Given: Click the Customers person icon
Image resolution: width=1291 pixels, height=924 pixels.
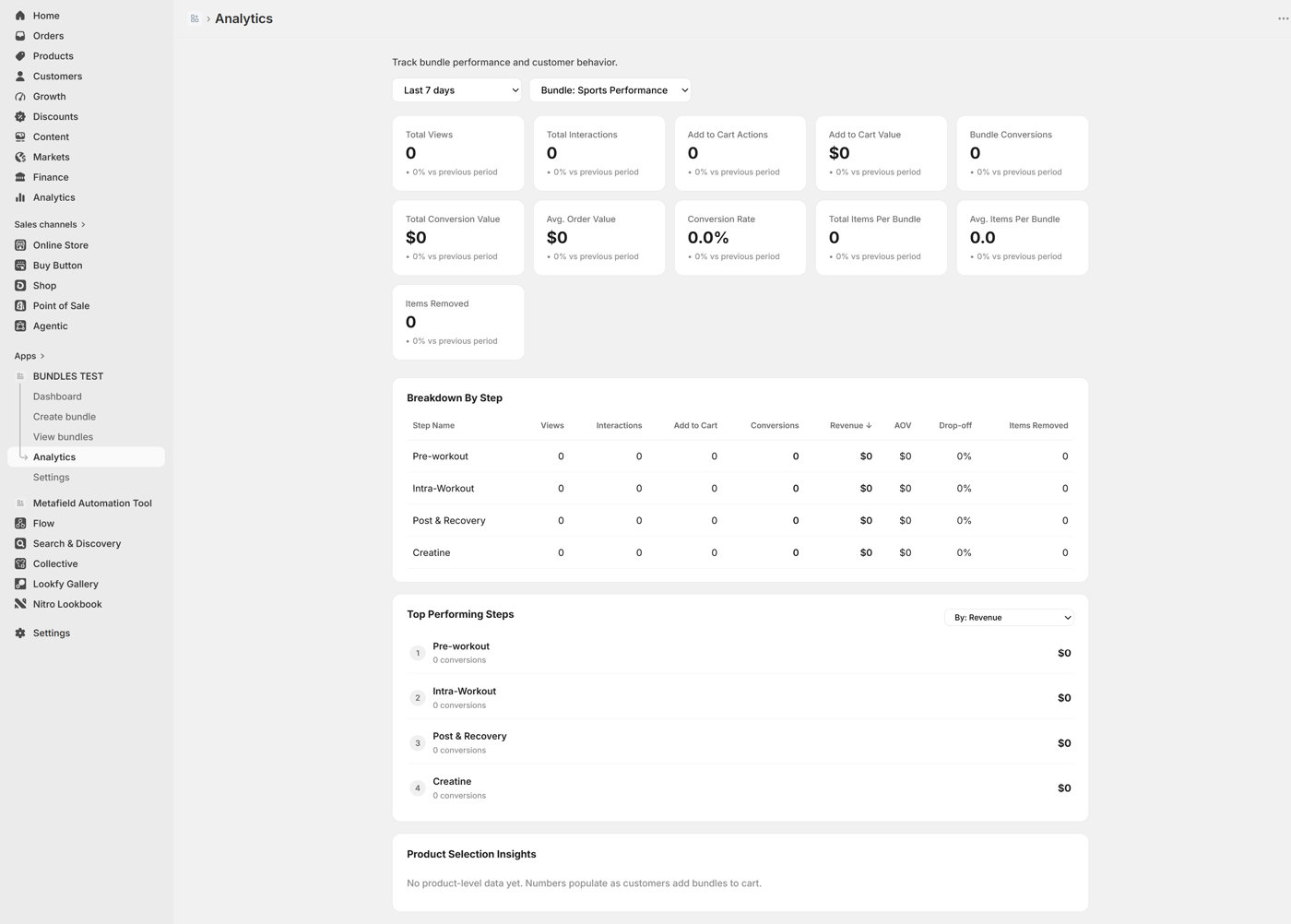Looking at the screenshot, I should click(20, 77).
